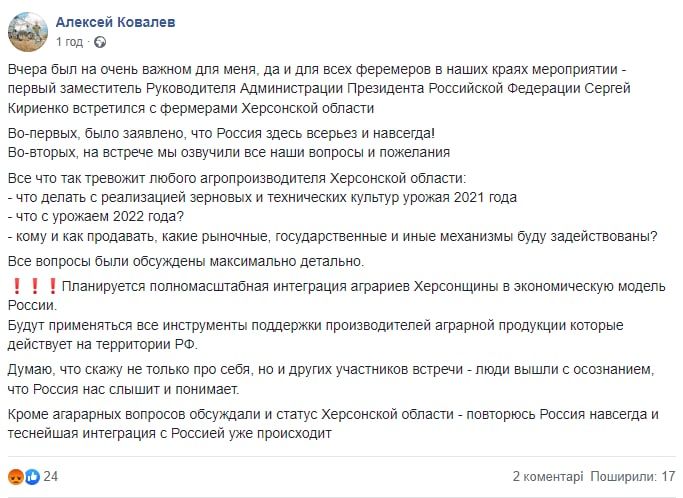
Task: Open Алексей Ковалев's profile picture
Action: point(26,32)
